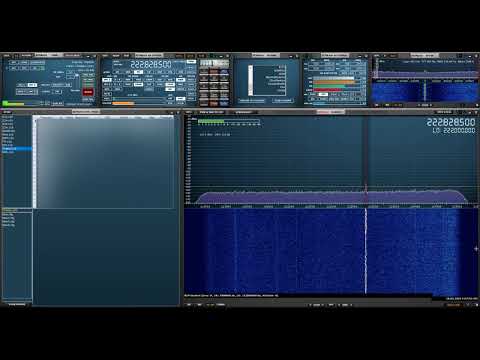This screenshot has height=360, width=480.
Task: Click the red level bar in the audio panel
Action: (x=328, y=90)
